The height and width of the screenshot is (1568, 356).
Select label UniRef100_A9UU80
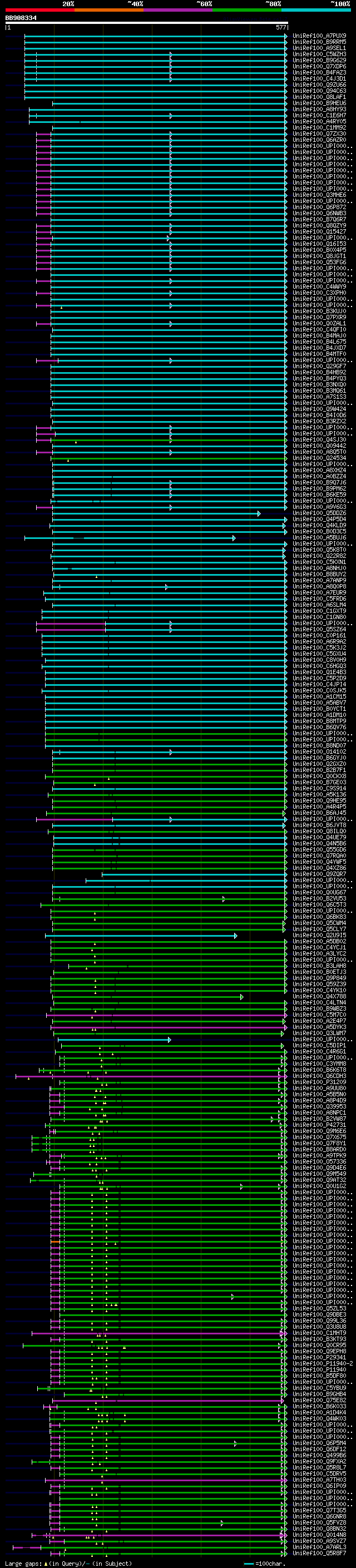point(319,1088)
